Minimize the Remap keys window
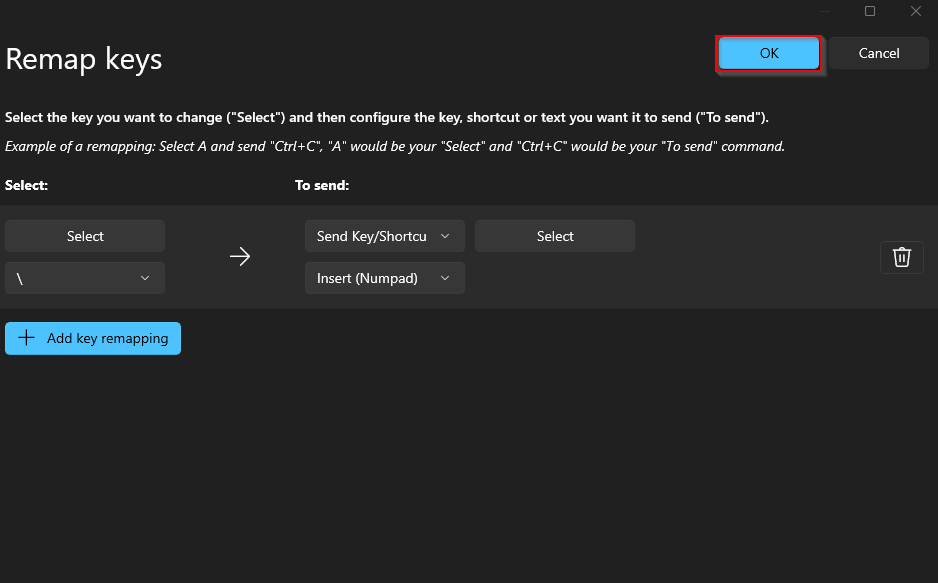The width and height of the screenshot is (938, 583). (825, 11)
